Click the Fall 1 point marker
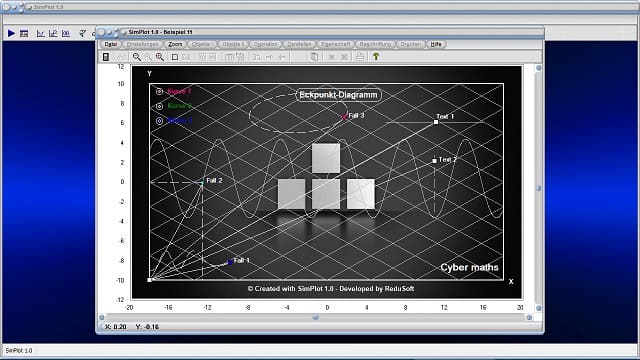Image resolution: width=640 pixels, height=360 pixels. point(230,262)
